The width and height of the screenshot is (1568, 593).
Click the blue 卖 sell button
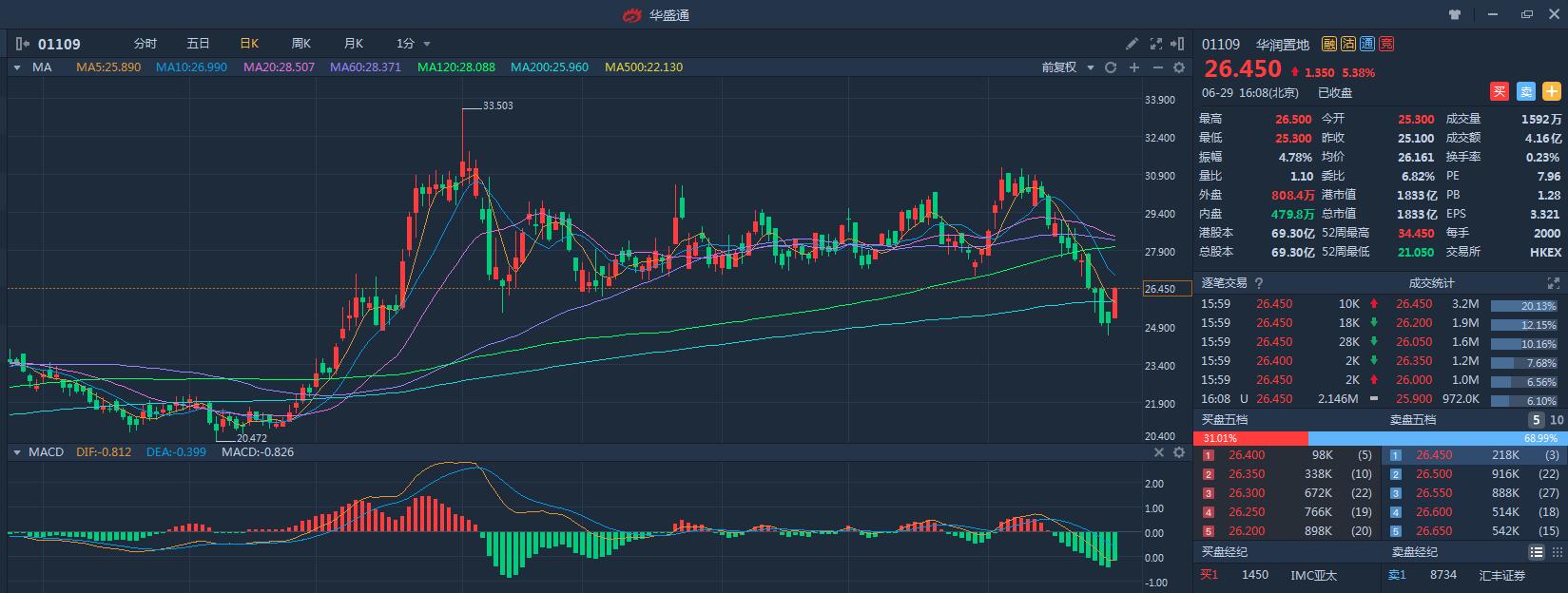point(1525,92)
